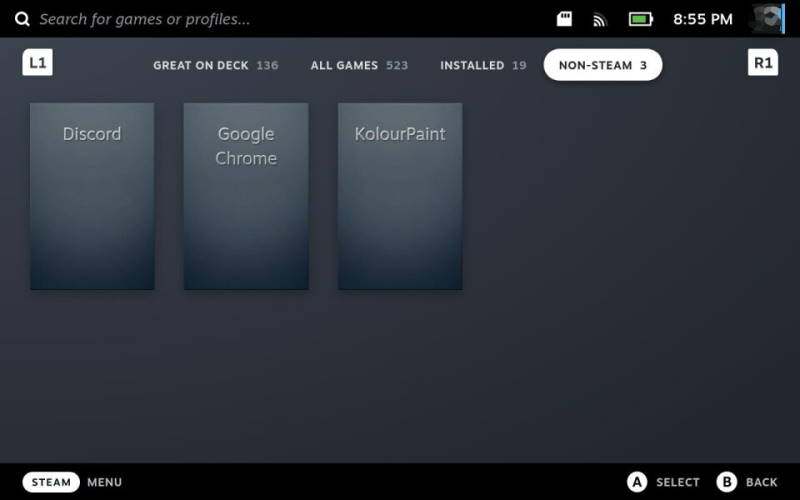
Task: Check the battery indicator icon
Action: pos(641,19)
